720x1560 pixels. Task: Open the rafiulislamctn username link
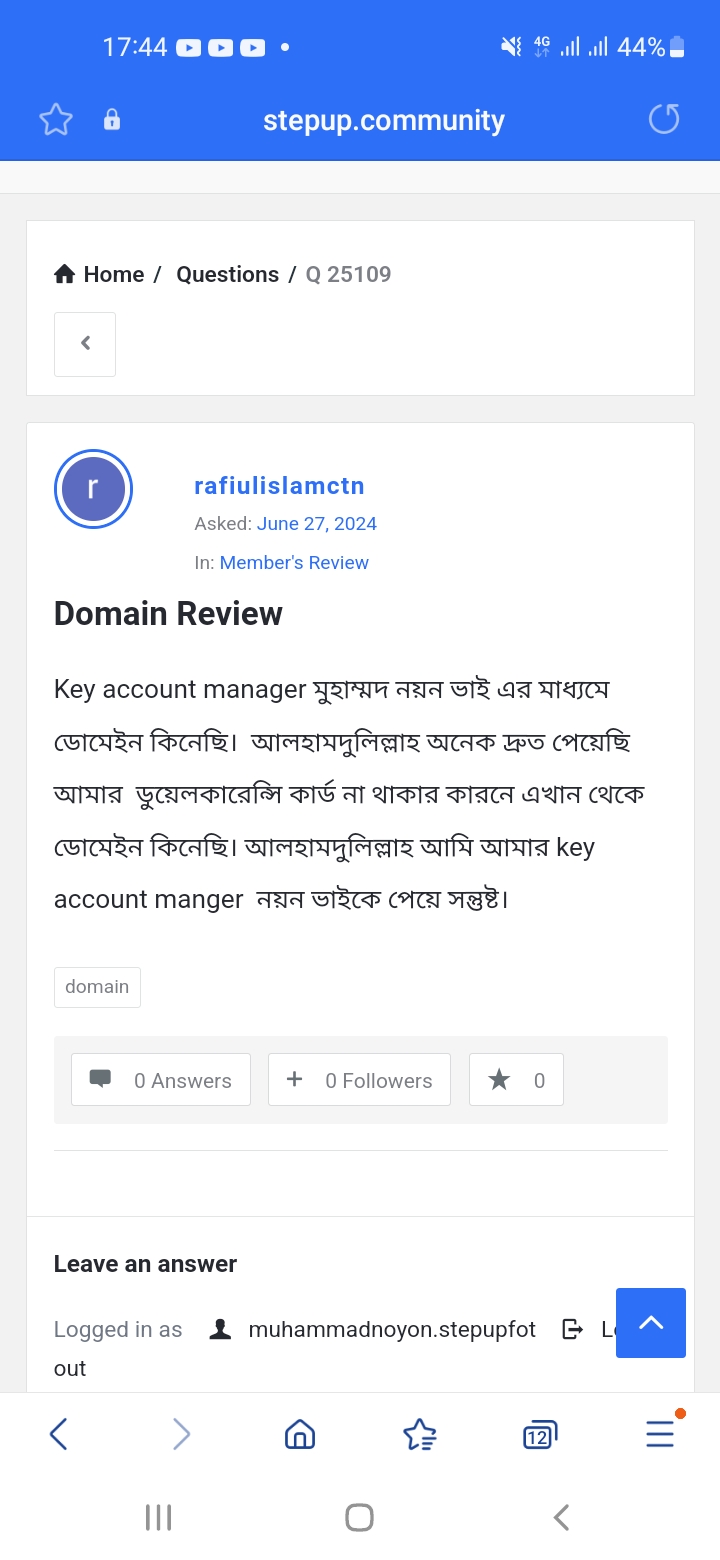(279, 486)
